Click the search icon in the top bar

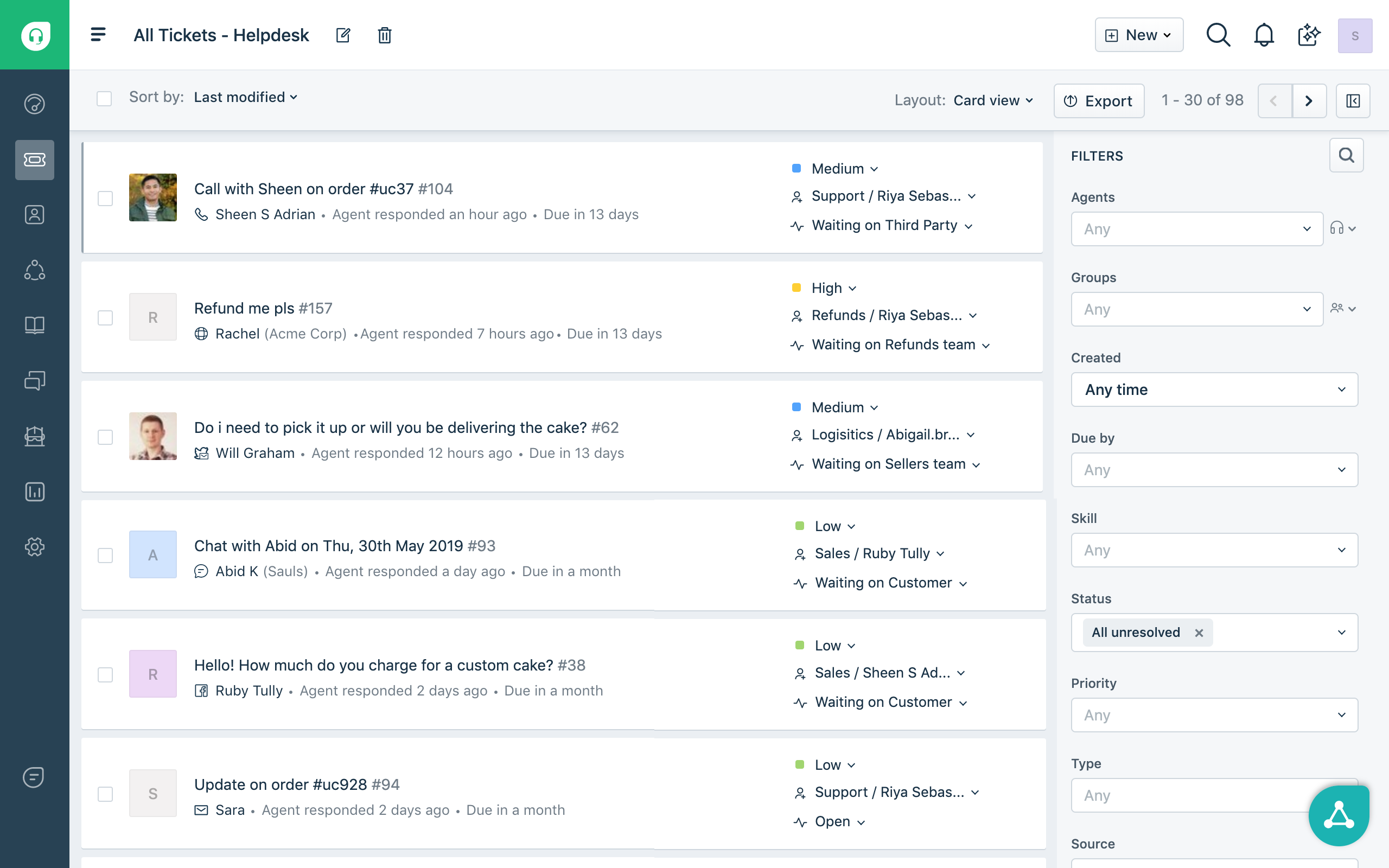[1219, 35]
